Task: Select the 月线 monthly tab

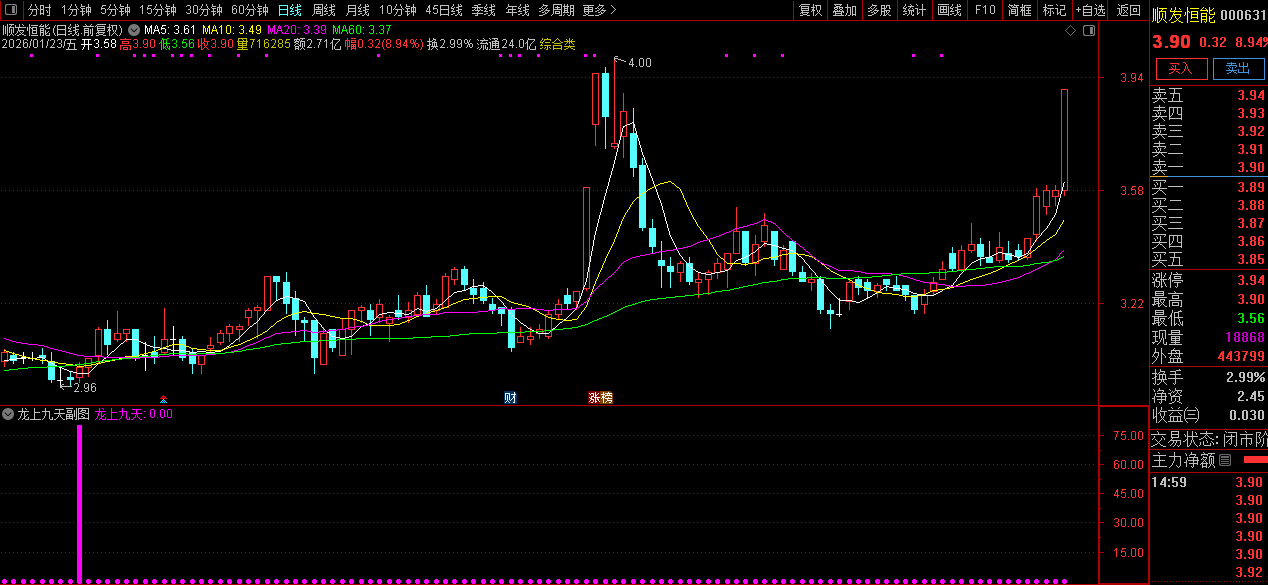Action: 357,10
